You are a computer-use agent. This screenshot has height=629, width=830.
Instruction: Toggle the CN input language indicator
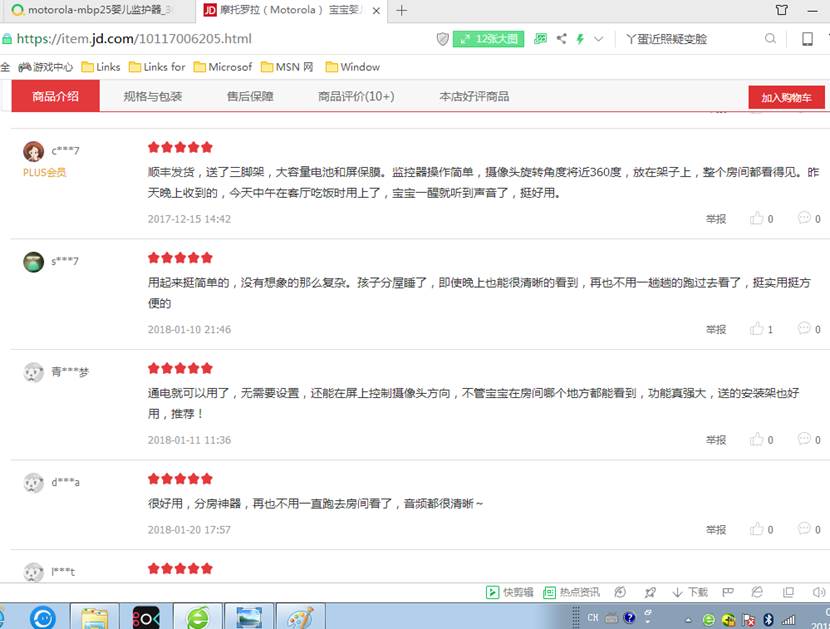(593, 618)
